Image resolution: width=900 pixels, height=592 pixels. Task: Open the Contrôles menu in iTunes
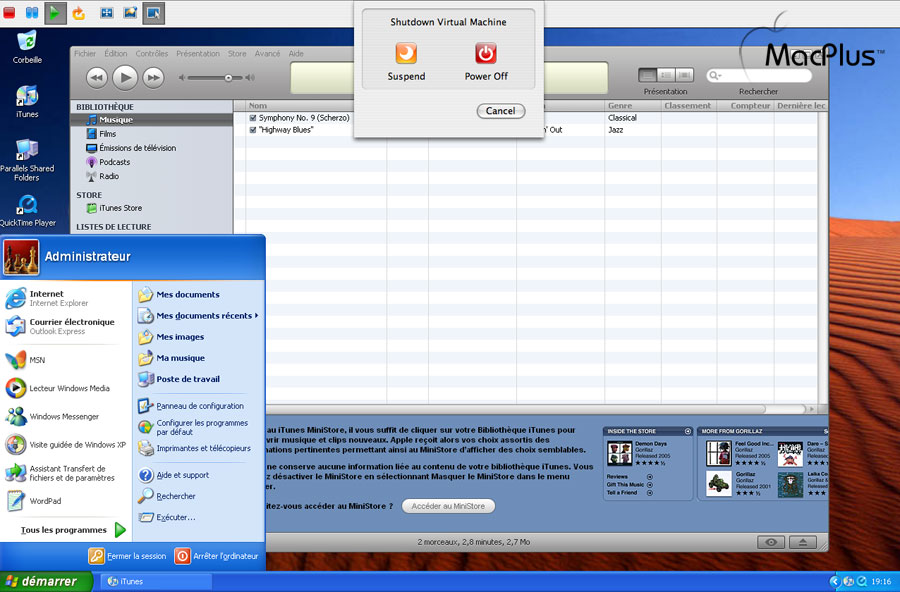coord(152,53)
